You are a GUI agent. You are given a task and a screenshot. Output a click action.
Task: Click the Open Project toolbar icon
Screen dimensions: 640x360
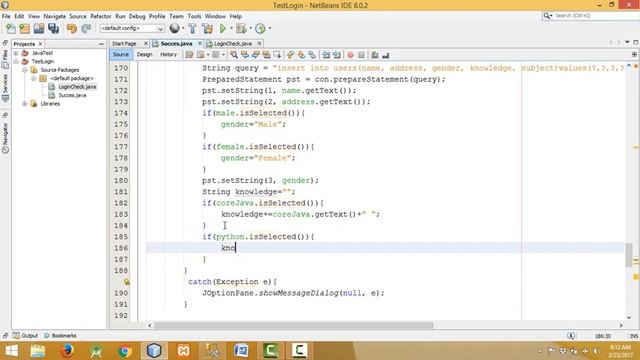click(x=39, y=29)
